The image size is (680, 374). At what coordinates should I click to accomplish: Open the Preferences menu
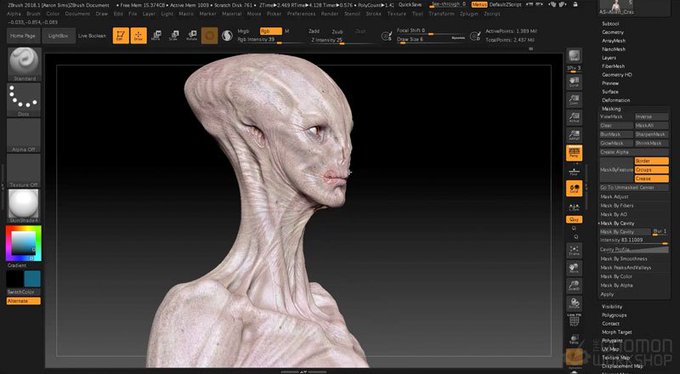point(301,14)
